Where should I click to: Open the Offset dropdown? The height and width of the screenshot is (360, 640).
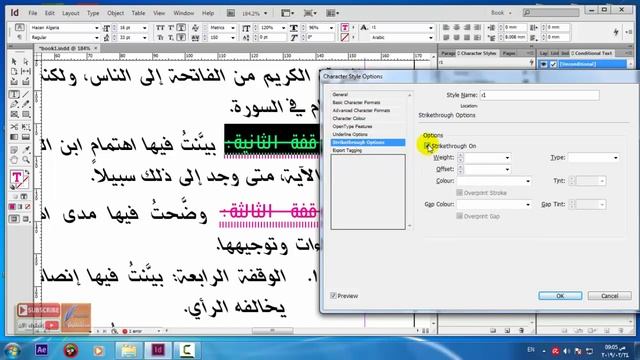507,169
